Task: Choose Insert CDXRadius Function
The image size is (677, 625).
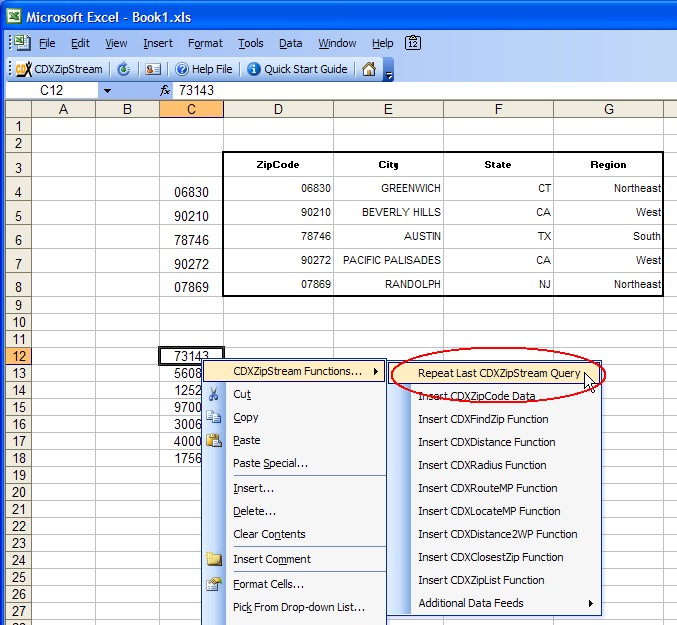Action: click(494, 465)
